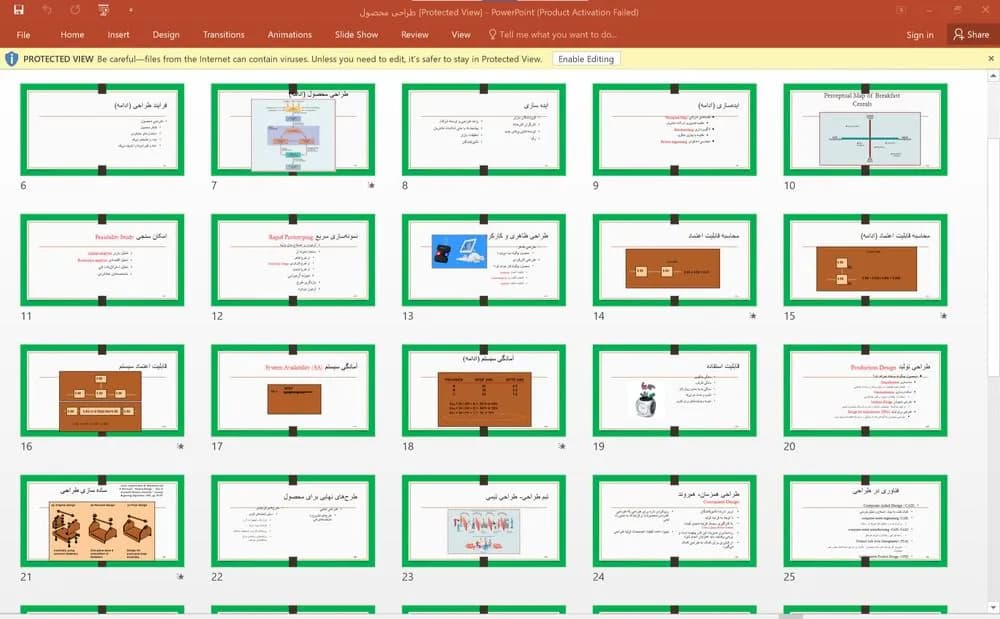Select the Transitions tab
This screenshot has height=619, width=1000.
[223, 34]
